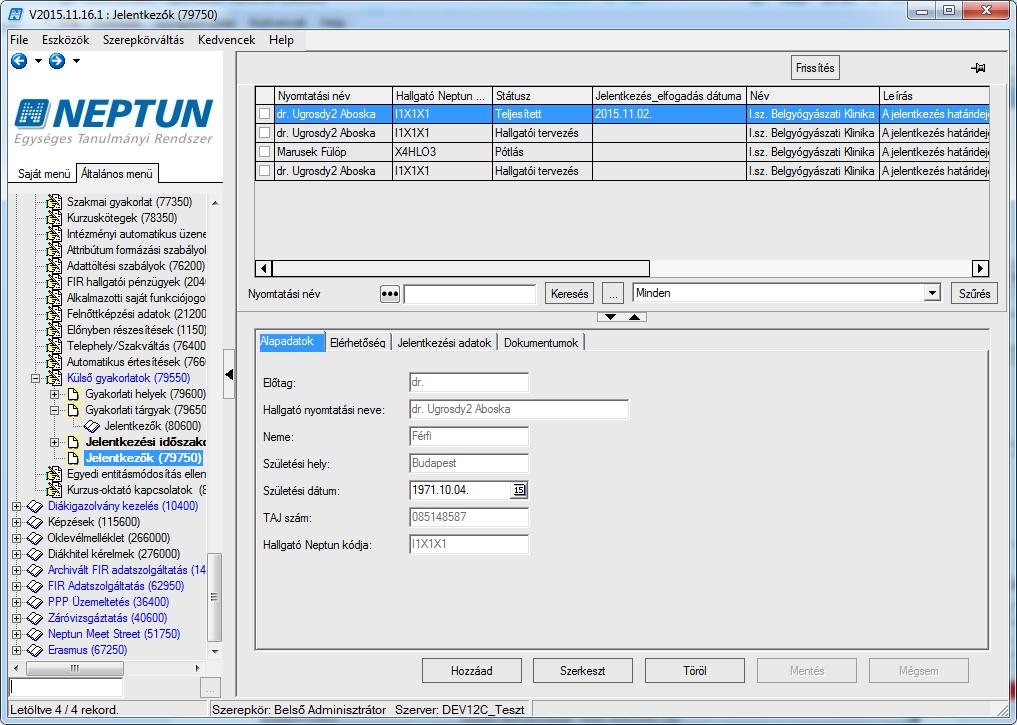
Task: Click the Szakmai gyakorlat folder icon
Action: [x=54, y=202]
